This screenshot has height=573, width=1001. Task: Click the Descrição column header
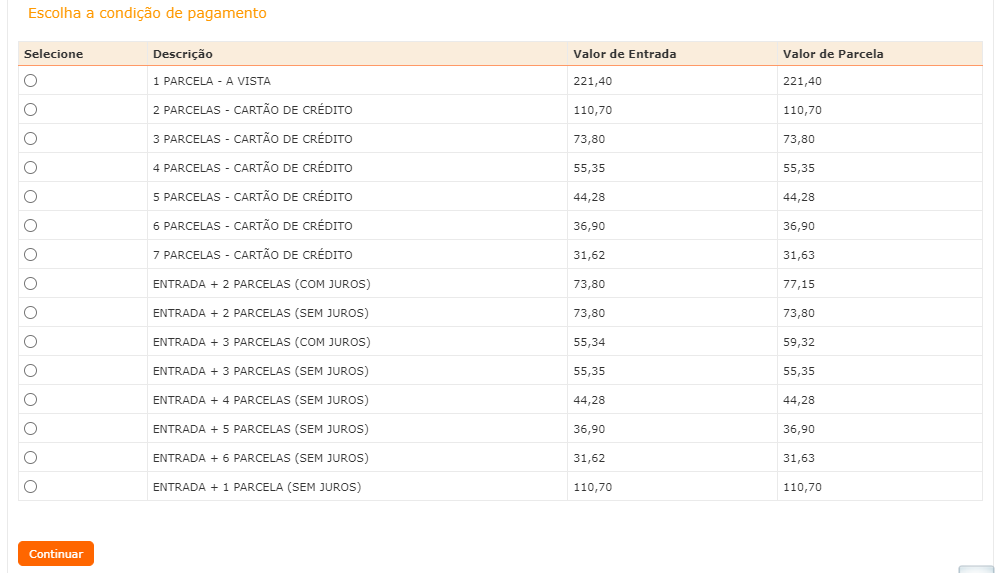183,54
